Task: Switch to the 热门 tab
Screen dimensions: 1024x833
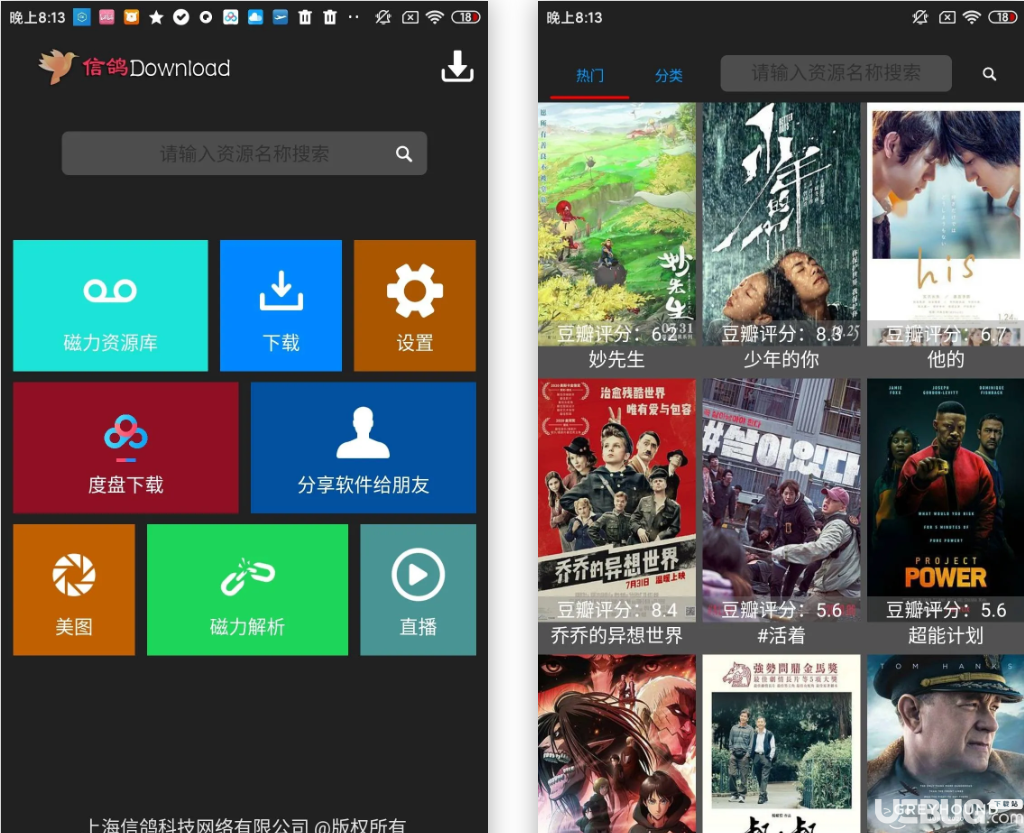Action: (590, 76)
